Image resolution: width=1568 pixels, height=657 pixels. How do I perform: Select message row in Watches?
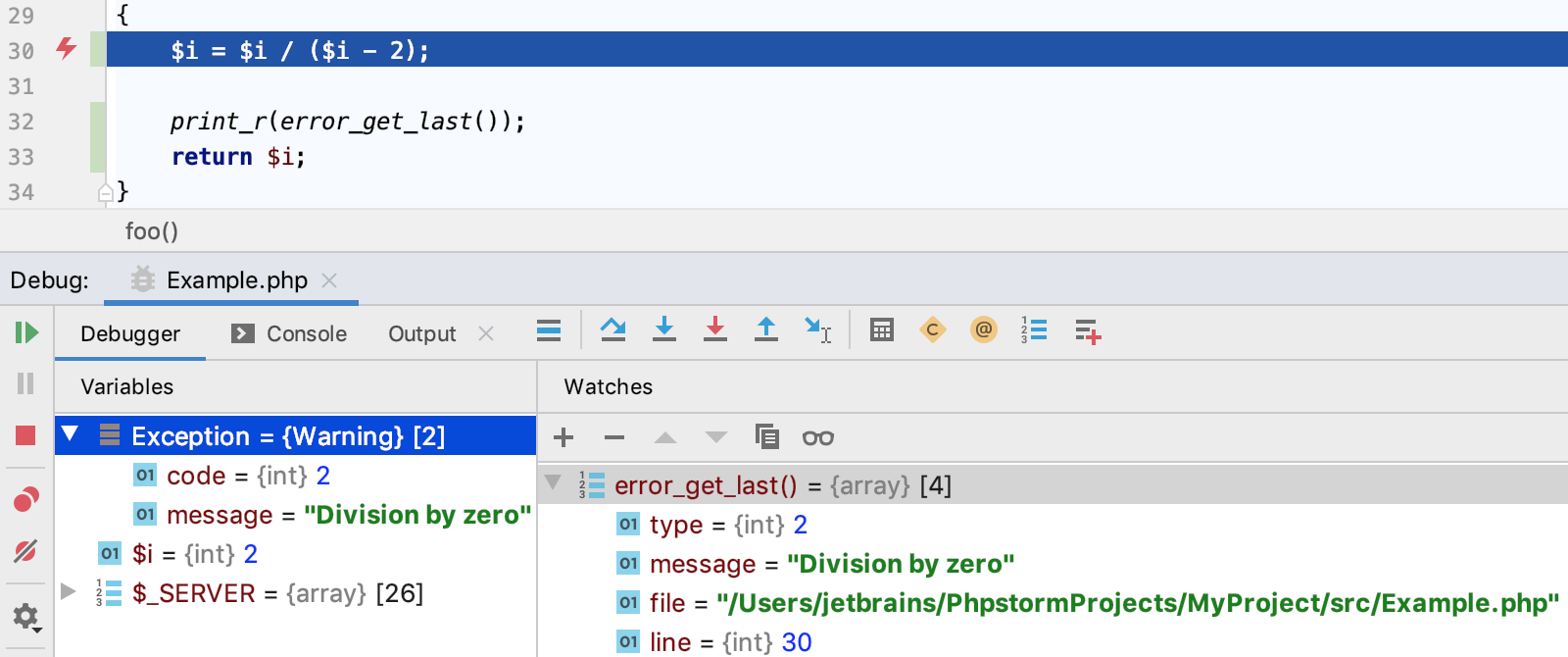tap(1053, 564)
